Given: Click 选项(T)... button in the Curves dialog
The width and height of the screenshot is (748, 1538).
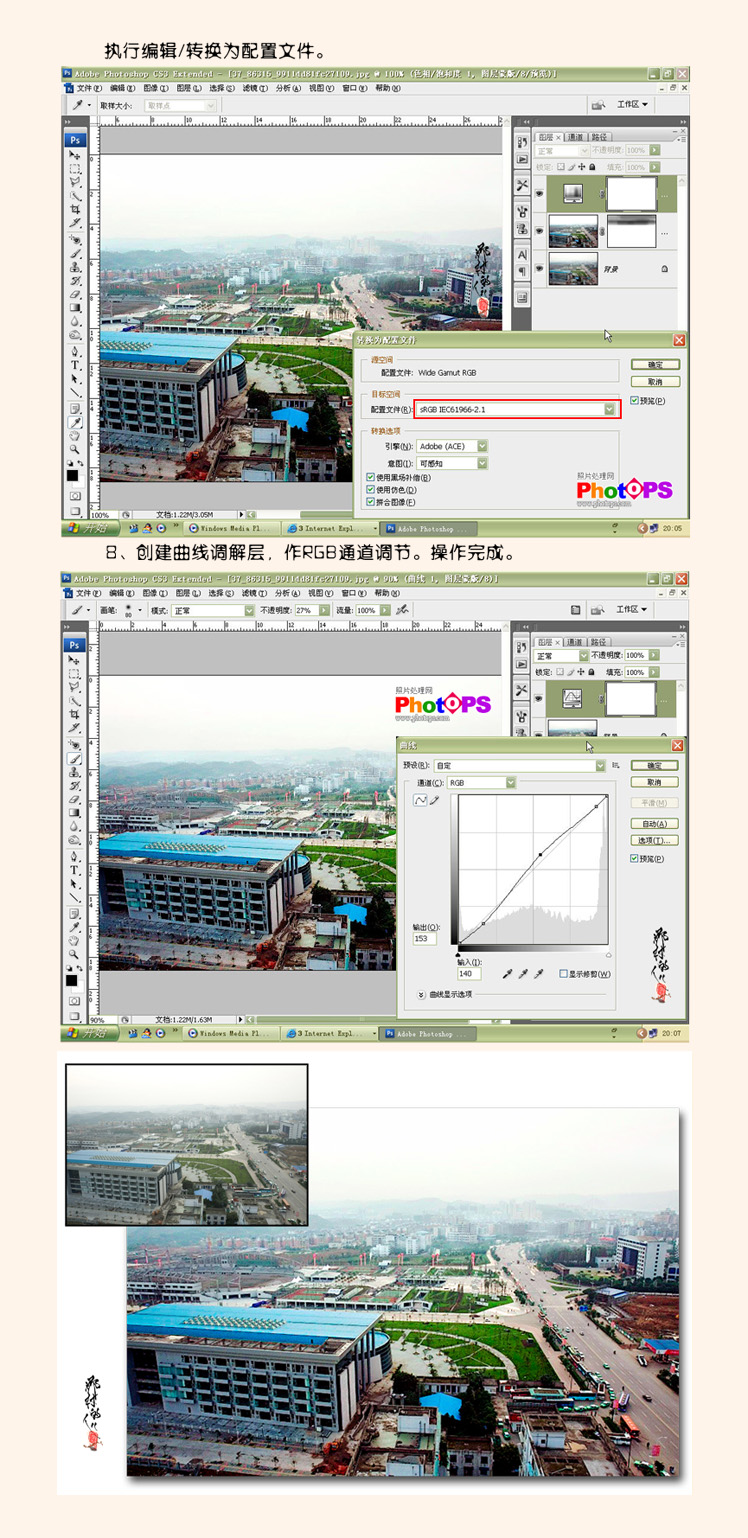Looking at the screenshot, I should pos(654,840).
